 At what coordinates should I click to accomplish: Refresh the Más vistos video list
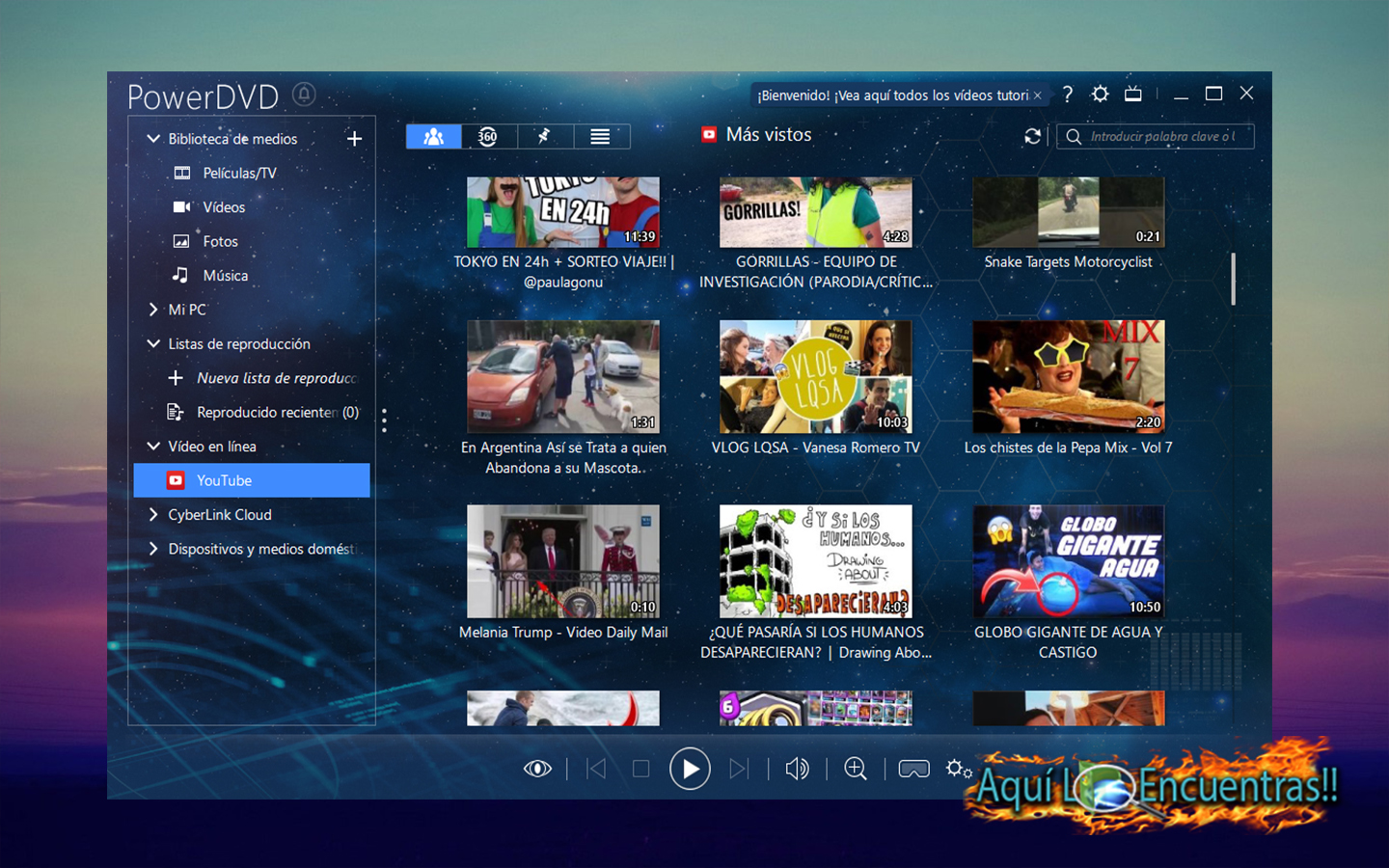(x=1032, y=137)
